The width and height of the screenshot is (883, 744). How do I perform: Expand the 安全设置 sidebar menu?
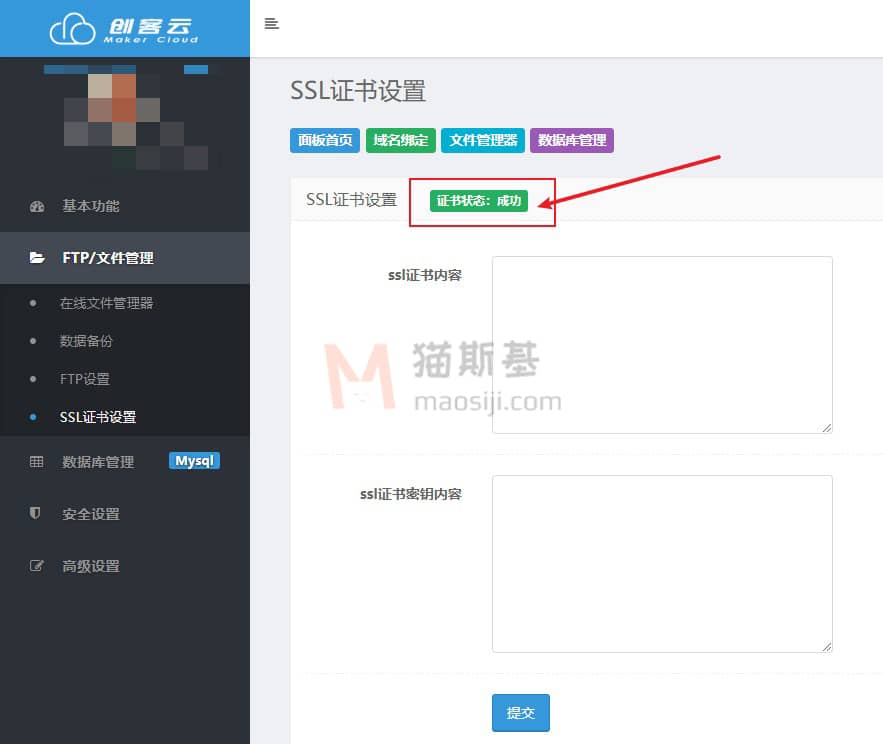click(x=90, y=514)
